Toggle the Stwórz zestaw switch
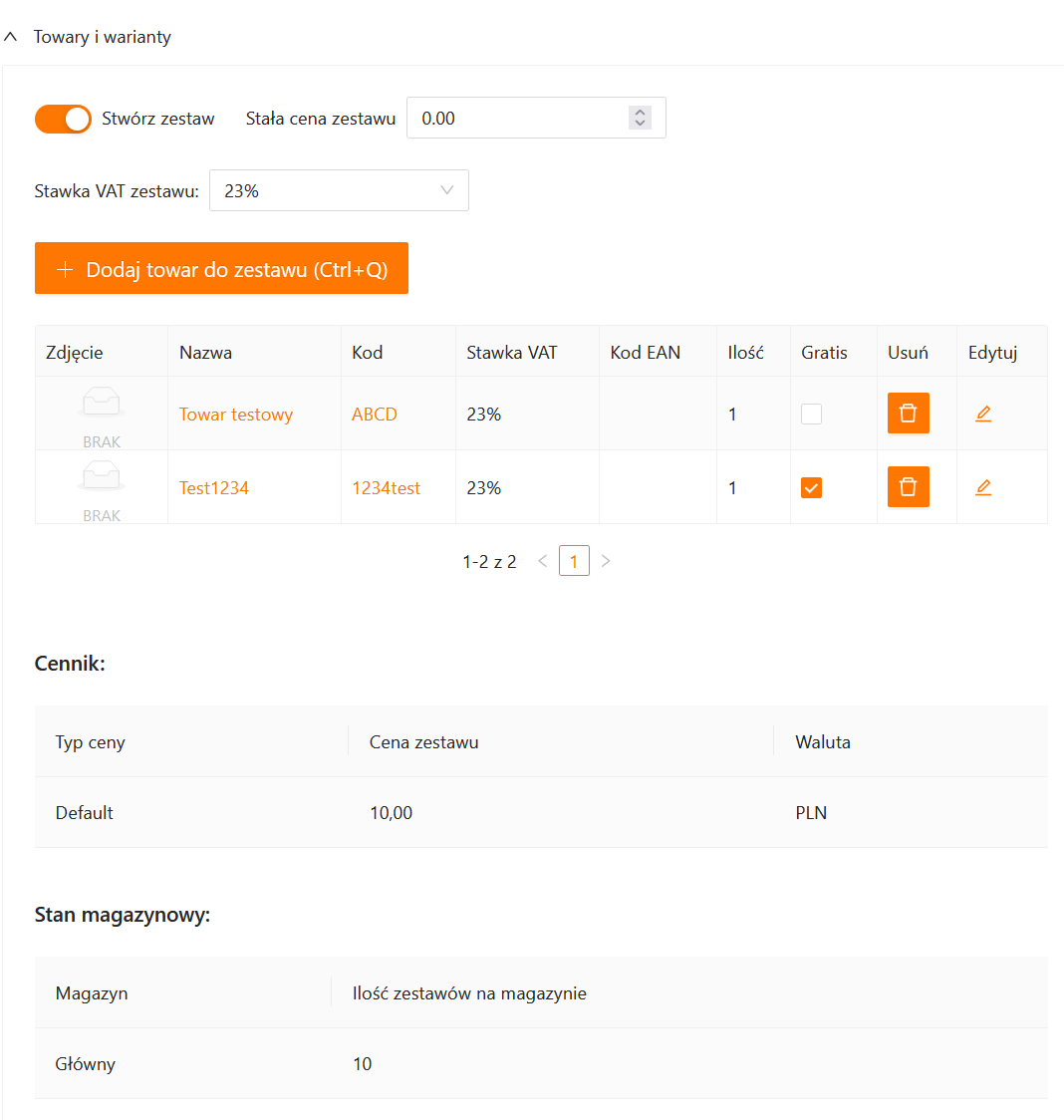This screenshot has width=1064, height=1120. pyautogui.click(x=63, y=119)
